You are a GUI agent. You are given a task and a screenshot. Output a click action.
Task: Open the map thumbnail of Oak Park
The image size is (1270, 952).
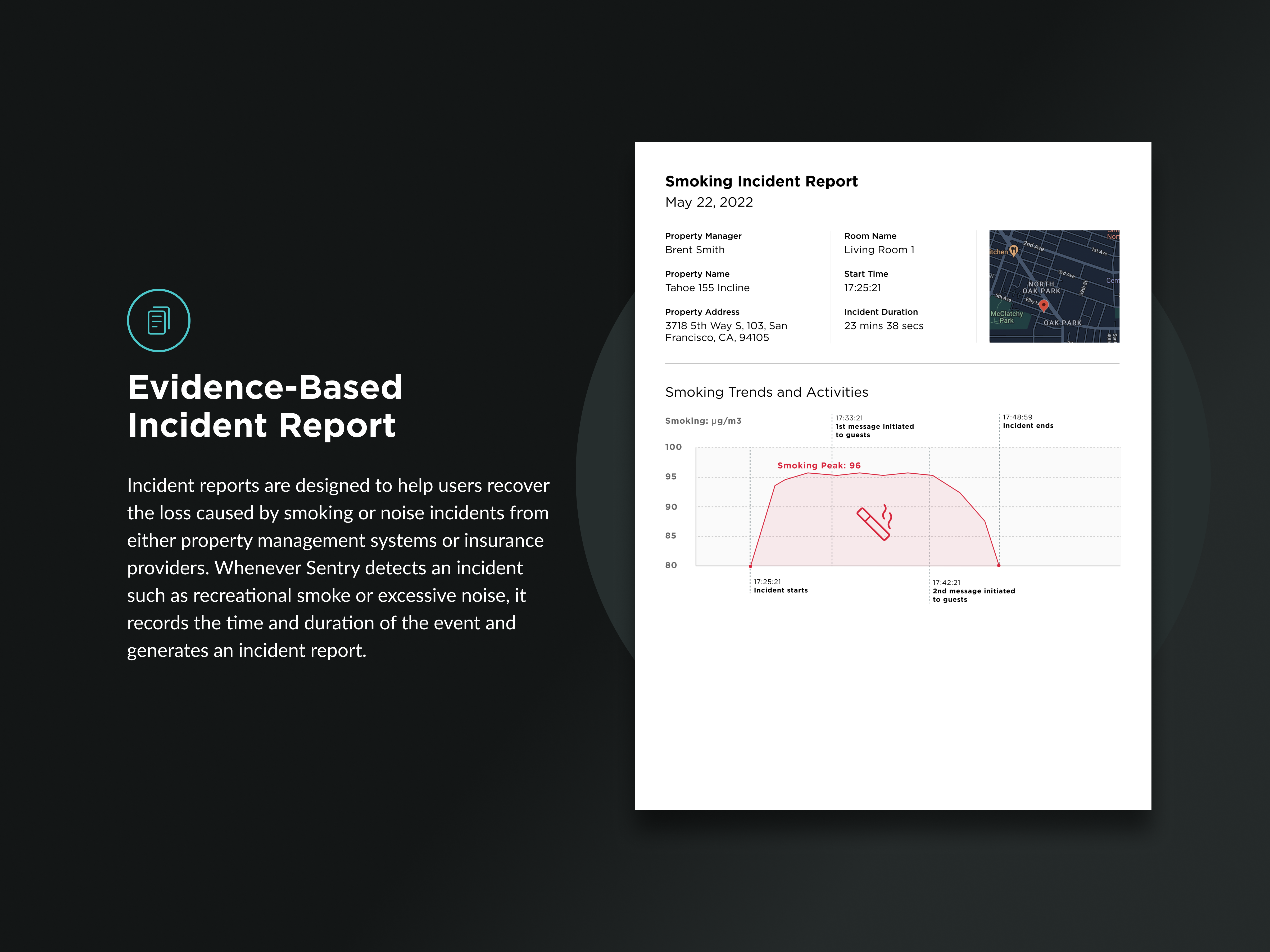(x=1054, y=286)
